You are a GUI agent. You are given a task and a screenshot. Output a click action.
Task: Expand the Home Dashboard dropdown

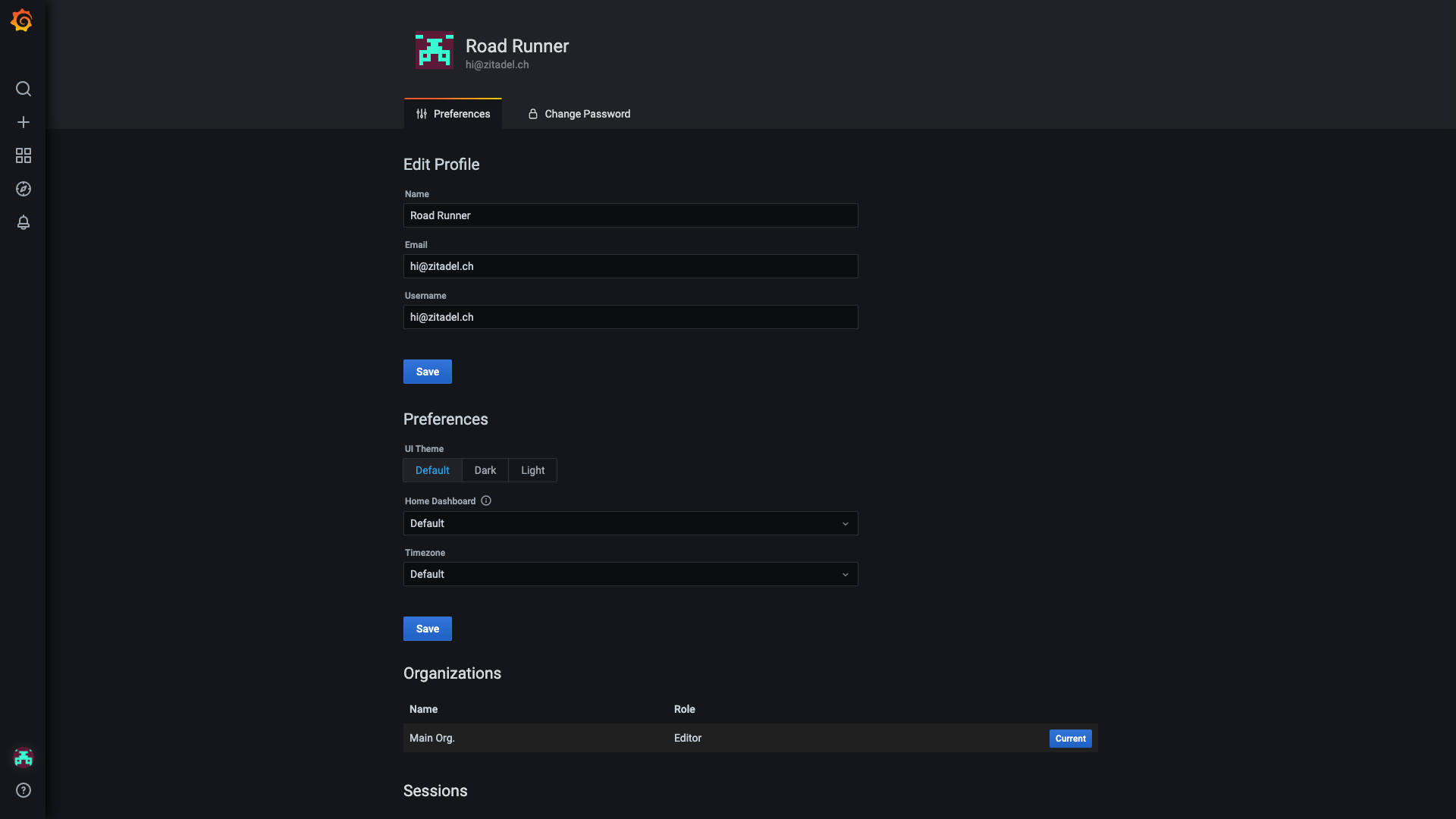(x=630, y=523)
